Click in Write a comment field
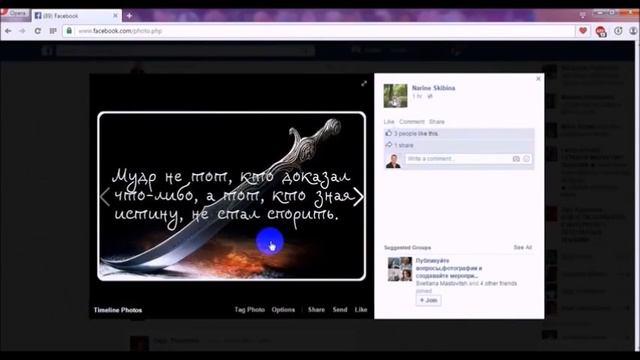640x360 pixels. pos(458,158)
